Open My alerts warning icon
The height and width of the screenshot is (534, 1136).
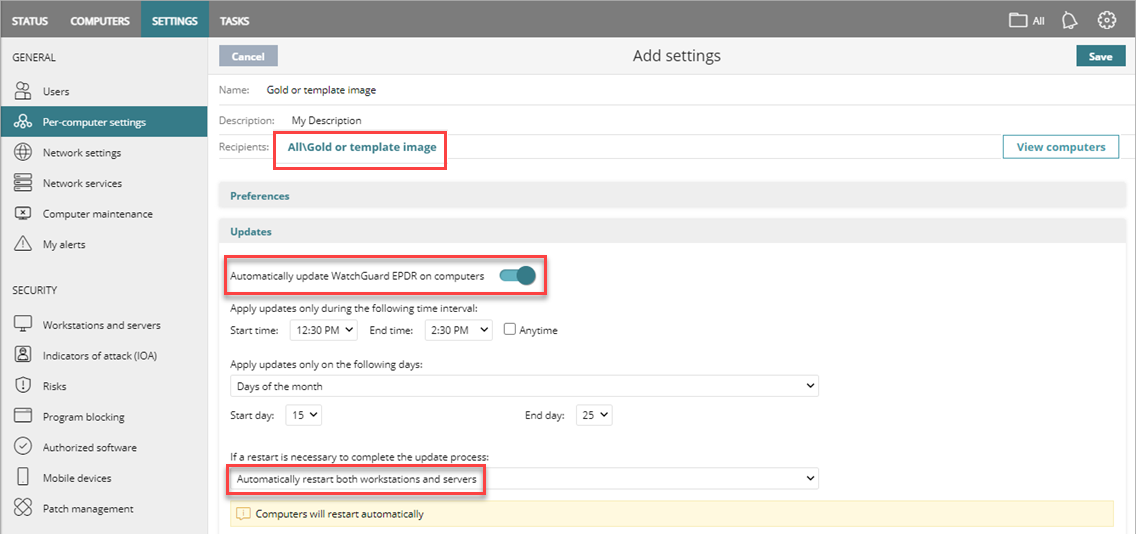[x=23, y=244]
